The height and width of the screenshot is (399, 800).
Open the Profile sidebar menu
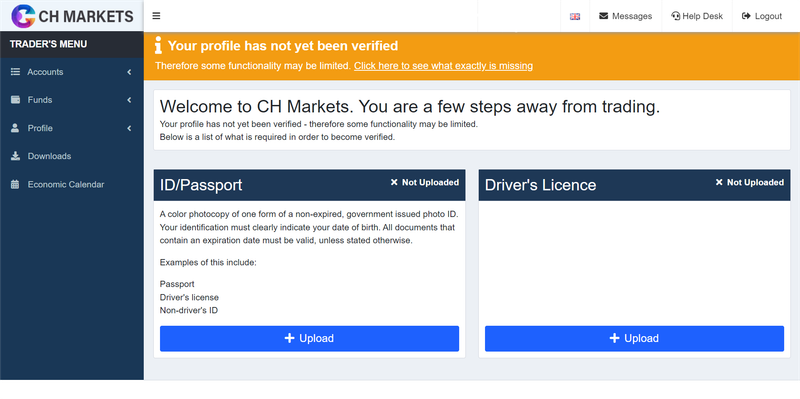71,128
